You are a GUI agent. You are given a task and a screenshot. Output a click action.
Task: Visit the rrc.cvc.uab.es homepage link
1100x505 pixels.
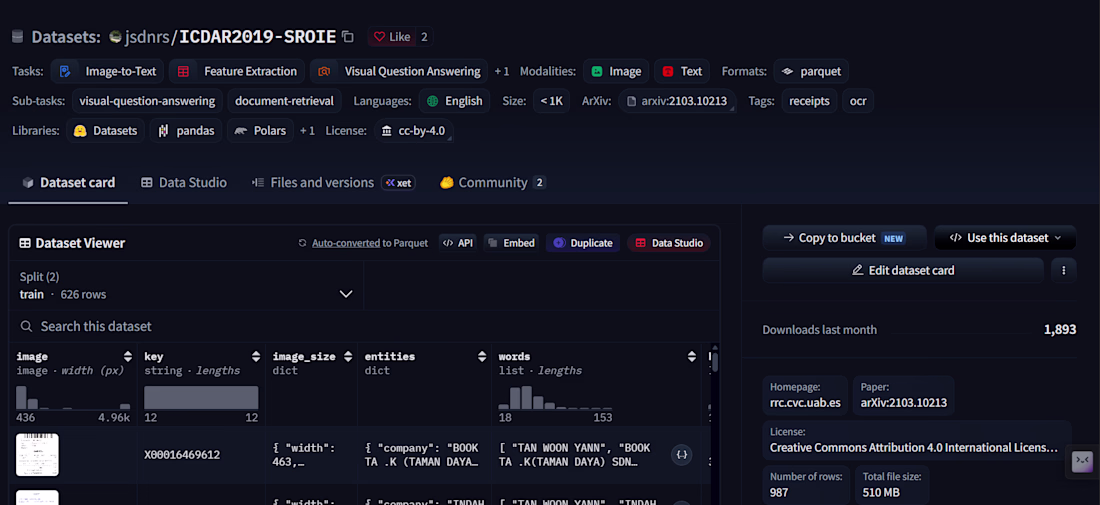click(x=805, y=403)
